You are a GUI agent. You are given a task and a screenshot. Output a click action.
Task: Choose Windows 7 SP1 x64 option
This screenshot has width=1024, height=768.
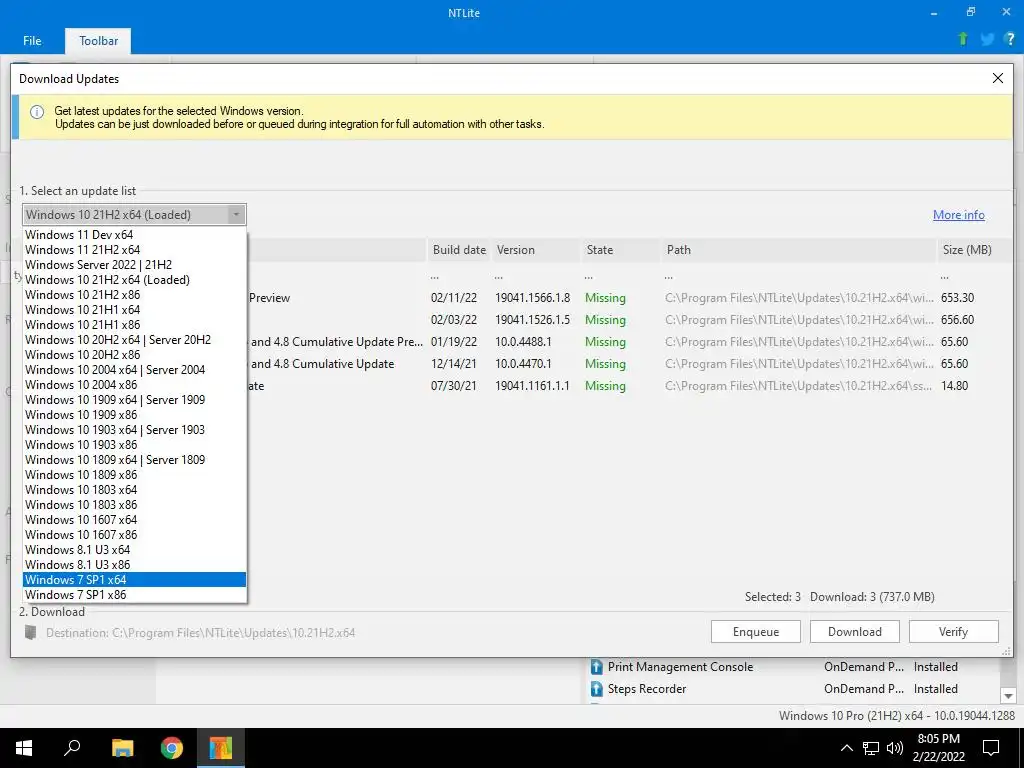(x=135, y=580)
